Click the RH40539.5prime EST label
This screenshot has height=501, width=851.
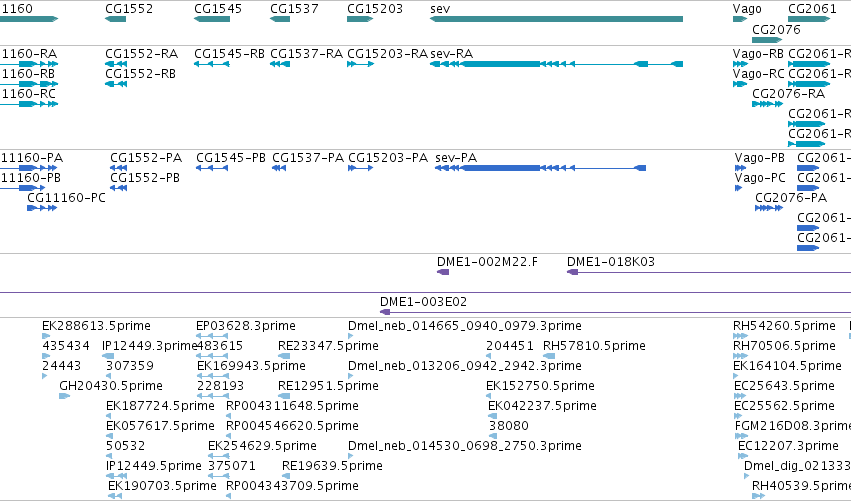(x=801, y=487)
